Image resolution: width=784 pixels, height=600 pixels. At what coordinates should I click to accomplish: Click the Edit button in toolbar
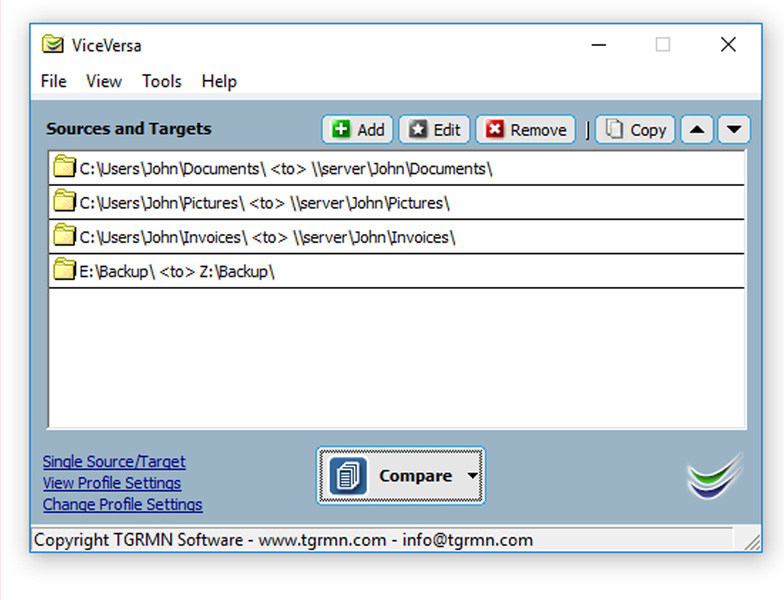point(434,130)
